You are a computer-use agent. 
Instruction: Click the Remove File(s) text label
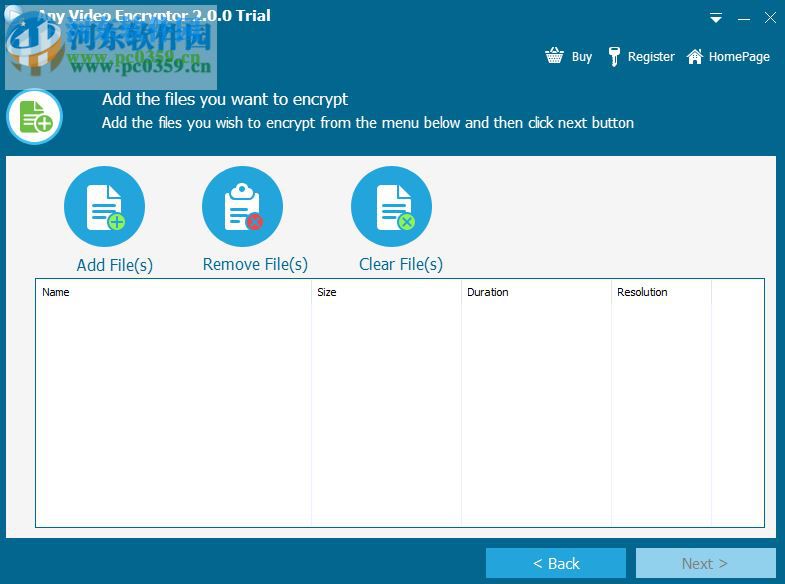click(255, 264)
